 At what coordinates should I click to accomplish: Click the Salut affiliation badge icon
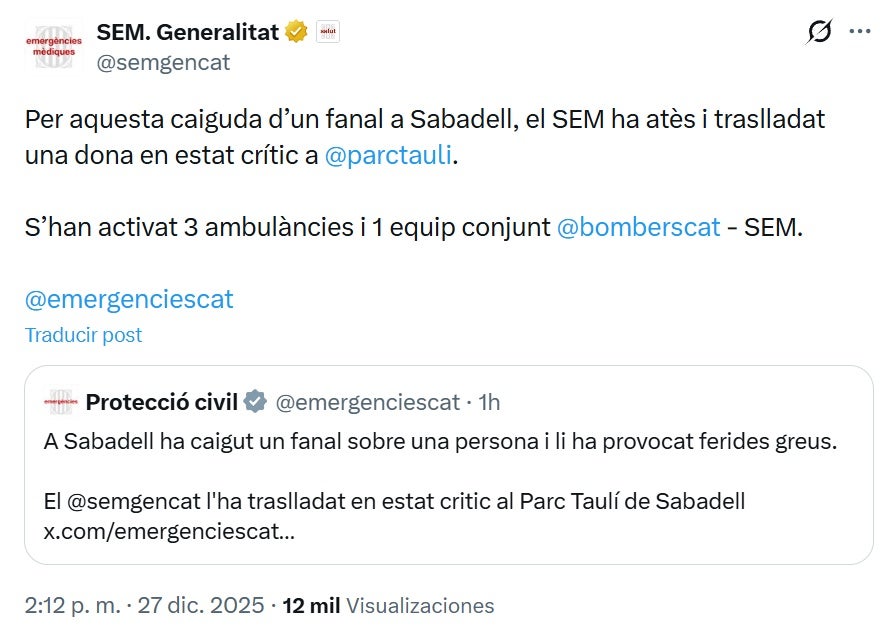pyautogui.click(x=327, y=31)
